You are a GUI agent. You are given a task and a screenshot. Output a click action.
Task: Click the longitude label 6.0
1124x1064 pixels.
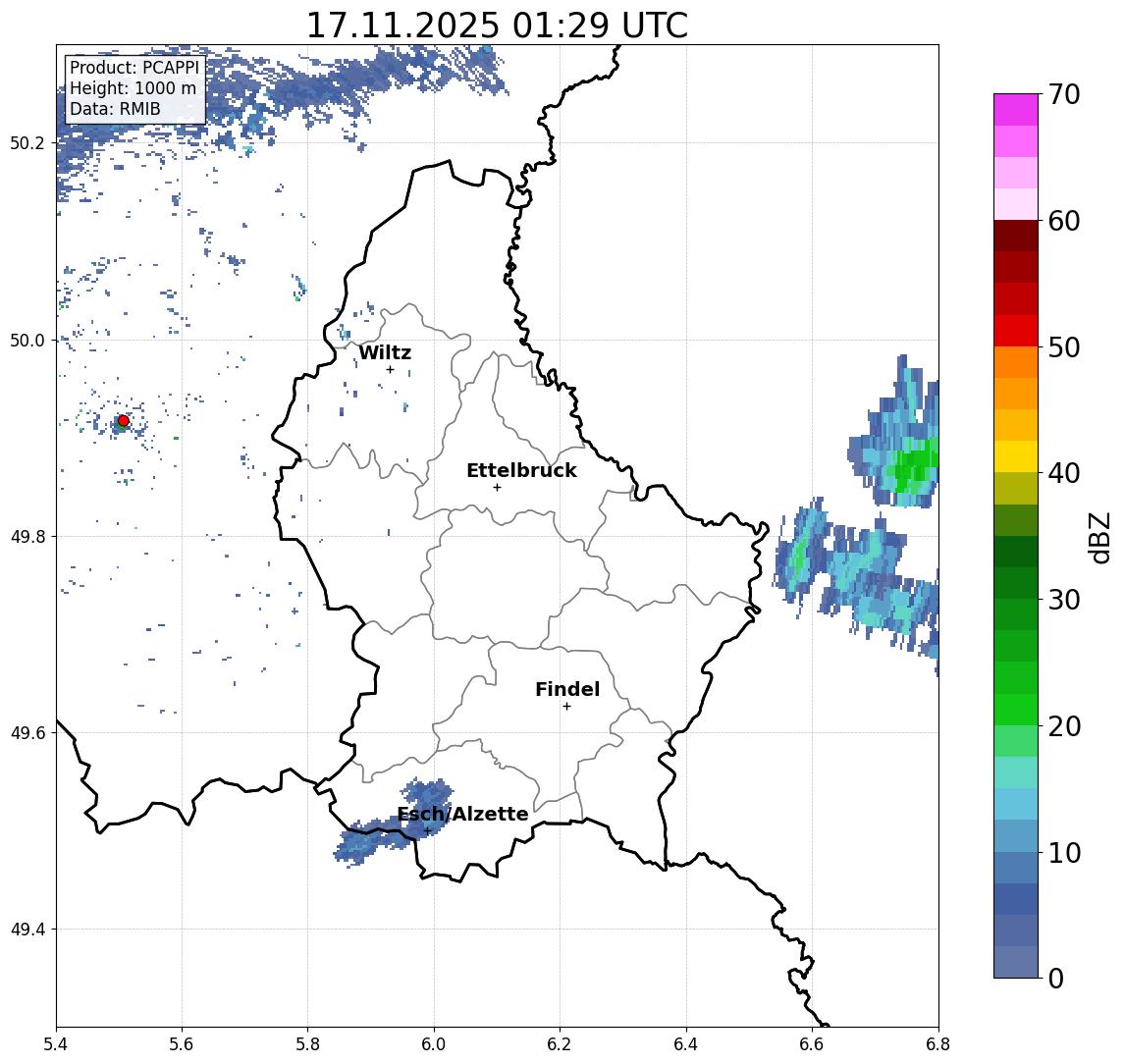434,1044
